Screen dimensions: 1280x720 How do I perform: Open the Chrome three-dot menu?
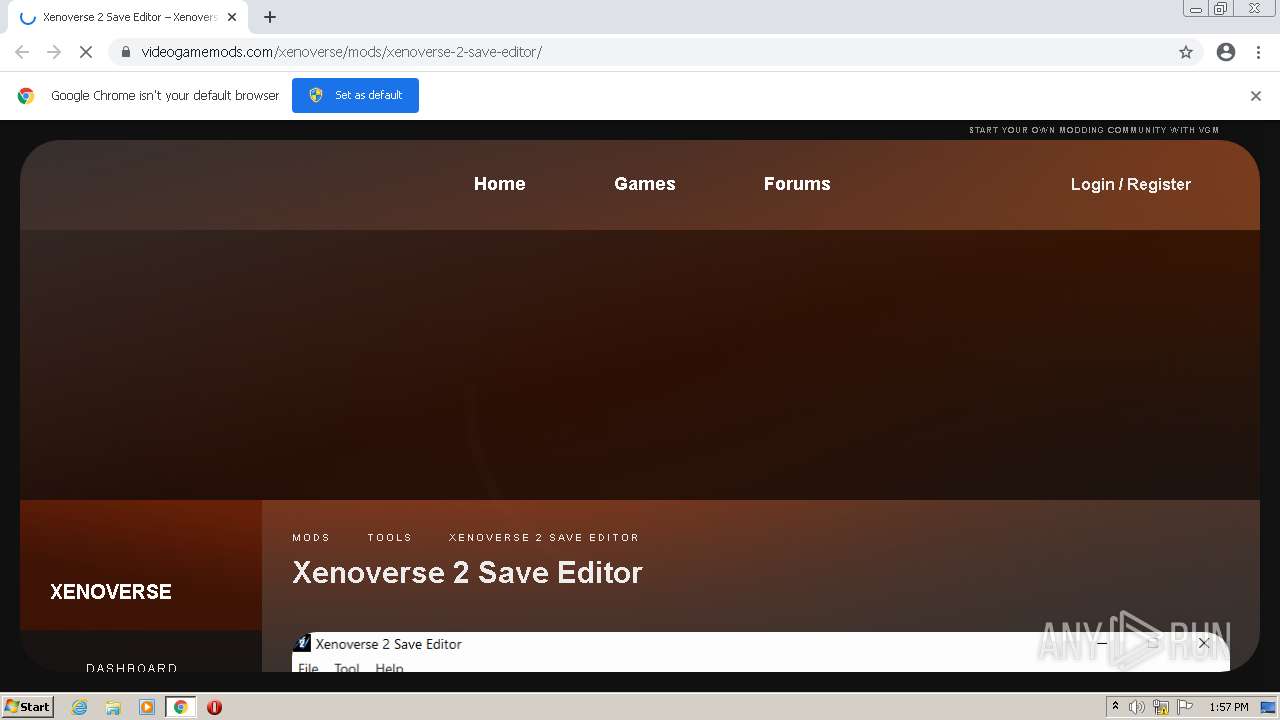[1258, 52]
